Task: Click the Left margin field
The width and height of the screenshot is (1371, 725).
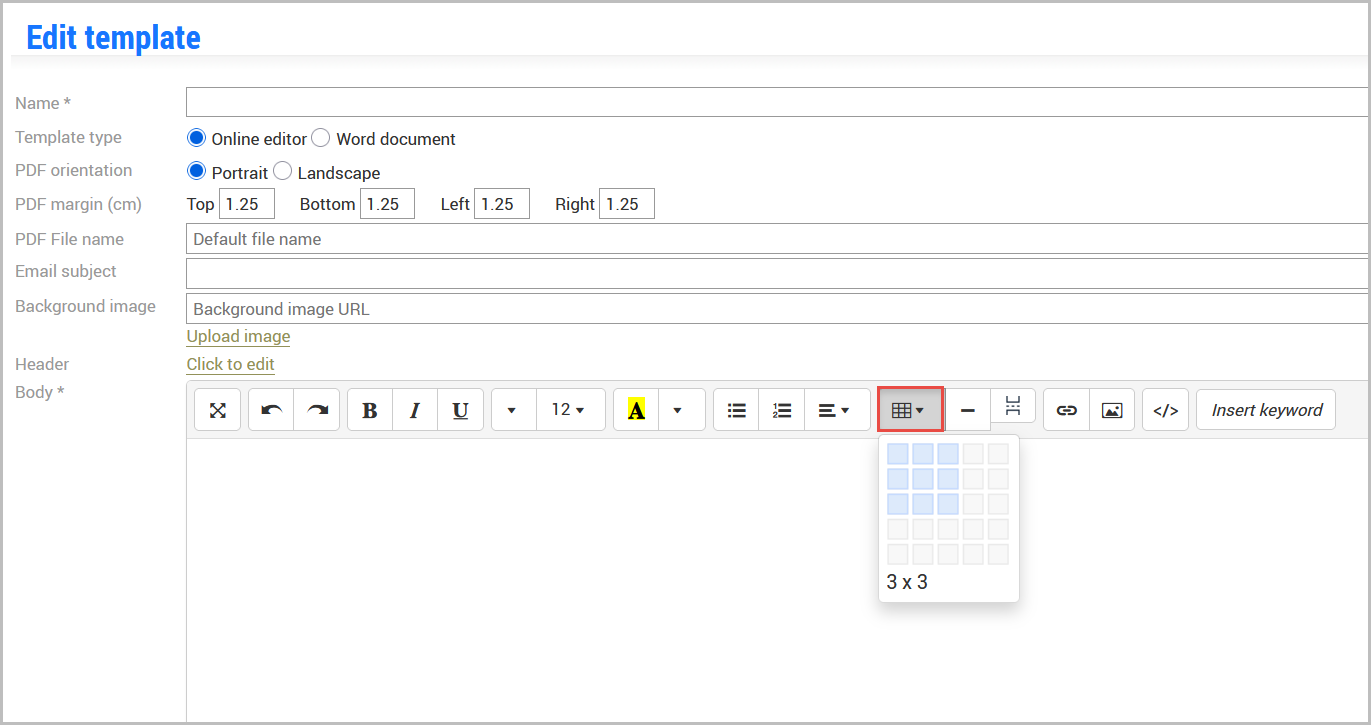Action: coord(502,204)
